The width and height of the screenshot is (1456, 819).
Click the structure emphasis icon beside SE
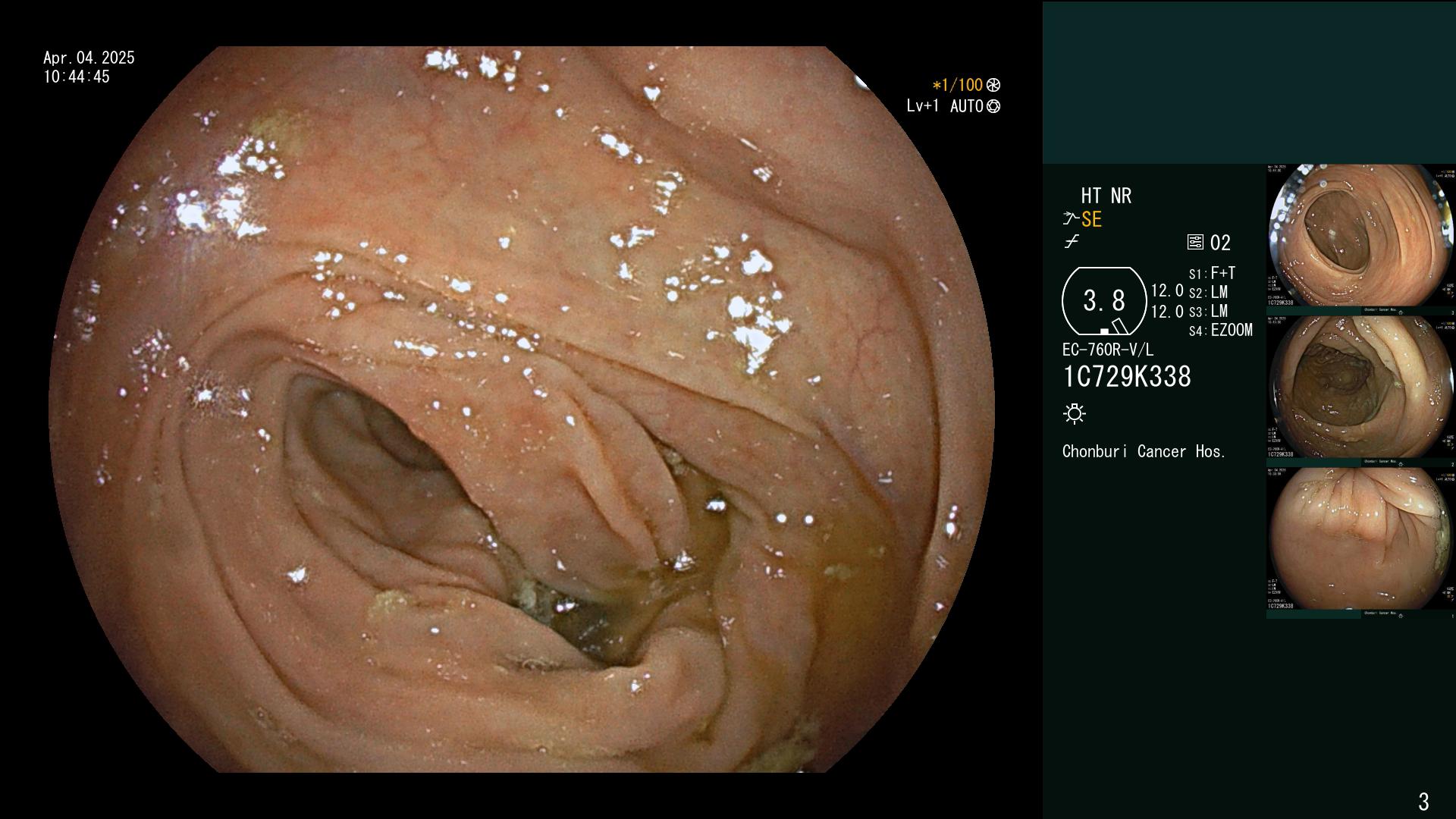pyautogui.click(x=1071, y=219)
